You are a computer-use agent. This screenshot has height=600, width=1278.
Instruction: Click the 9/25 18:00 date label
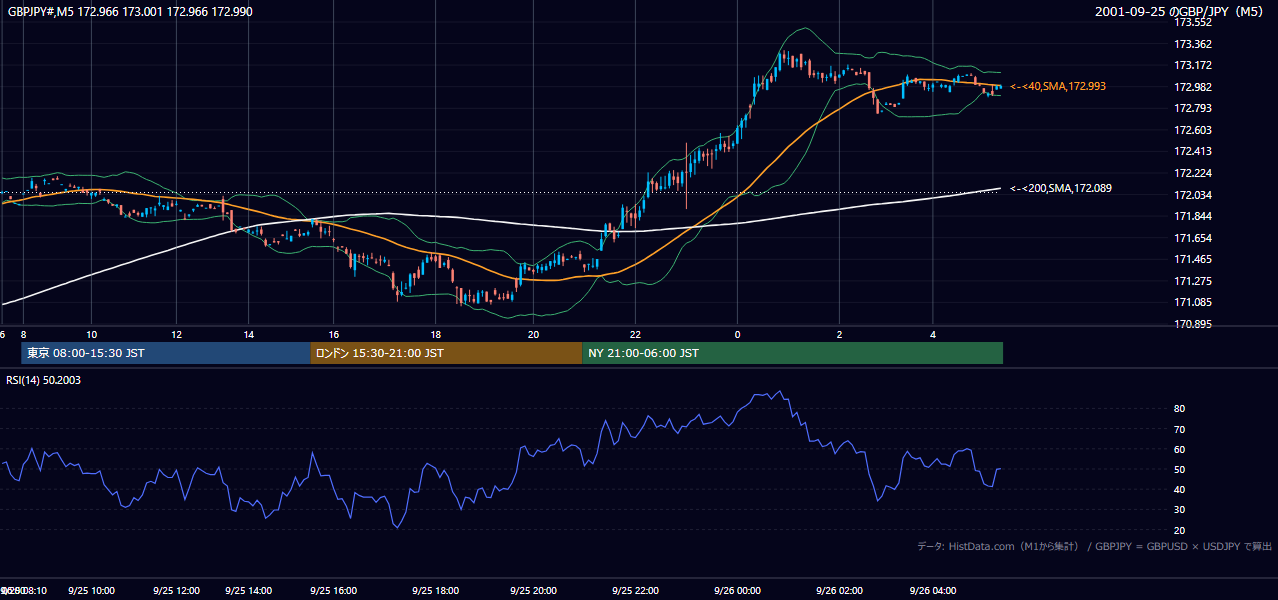[435, 591]
